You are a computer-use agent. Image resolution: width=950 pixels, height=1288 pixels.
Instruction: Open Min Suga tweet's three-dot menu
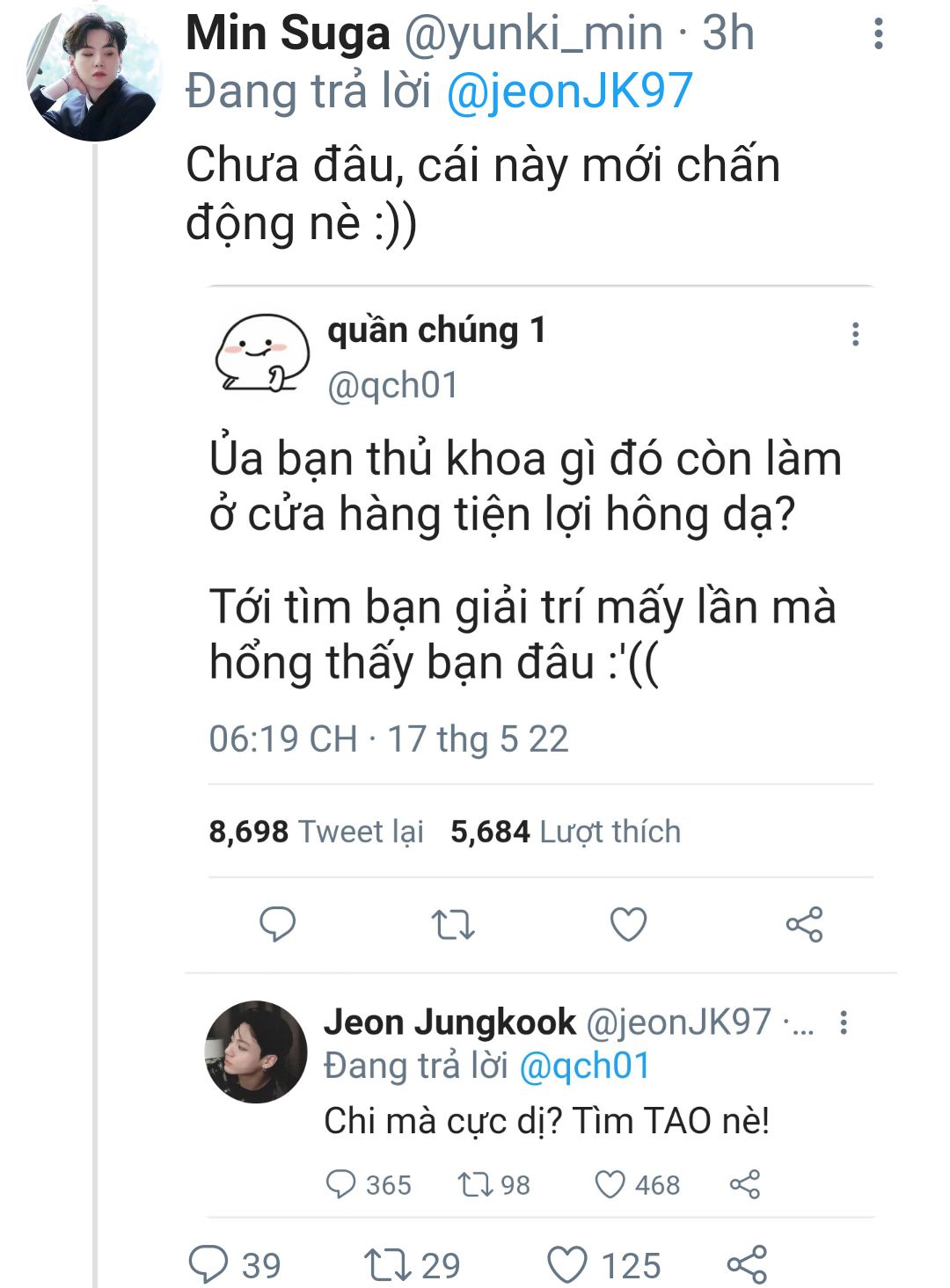[x=878, y=34]
